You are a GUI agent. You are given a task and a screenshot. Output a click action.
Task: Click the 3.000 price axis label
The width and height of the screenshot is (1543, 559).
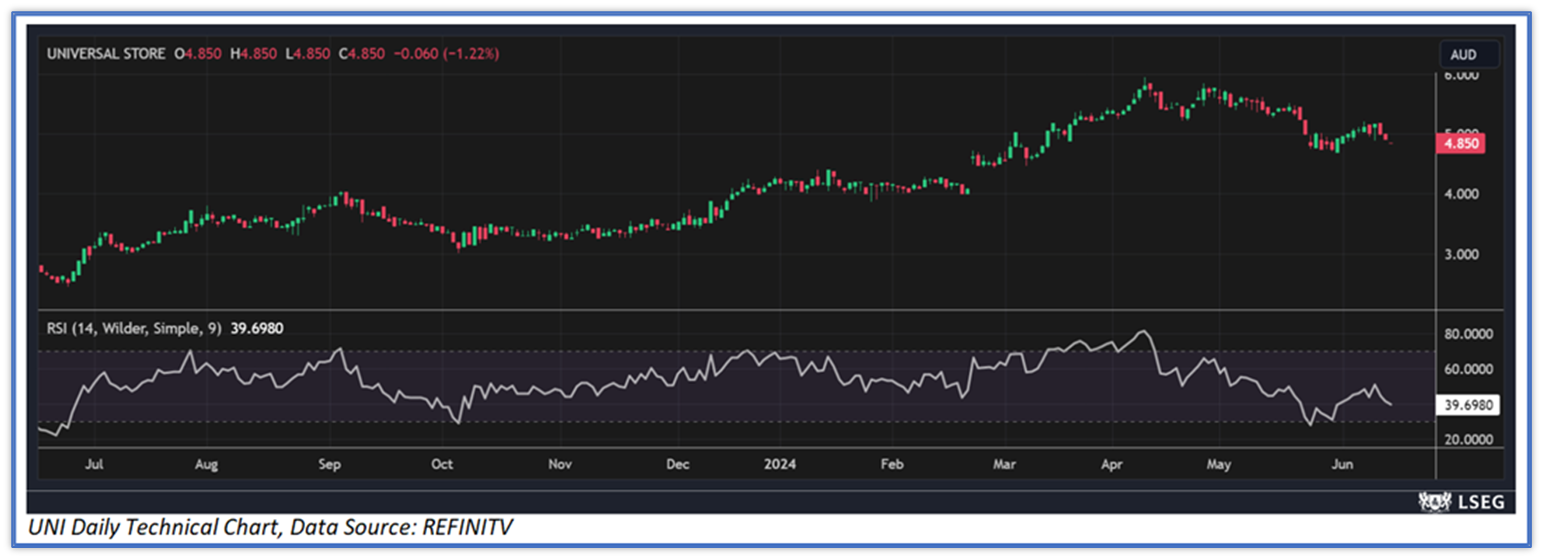click(x=1461, y=254)
